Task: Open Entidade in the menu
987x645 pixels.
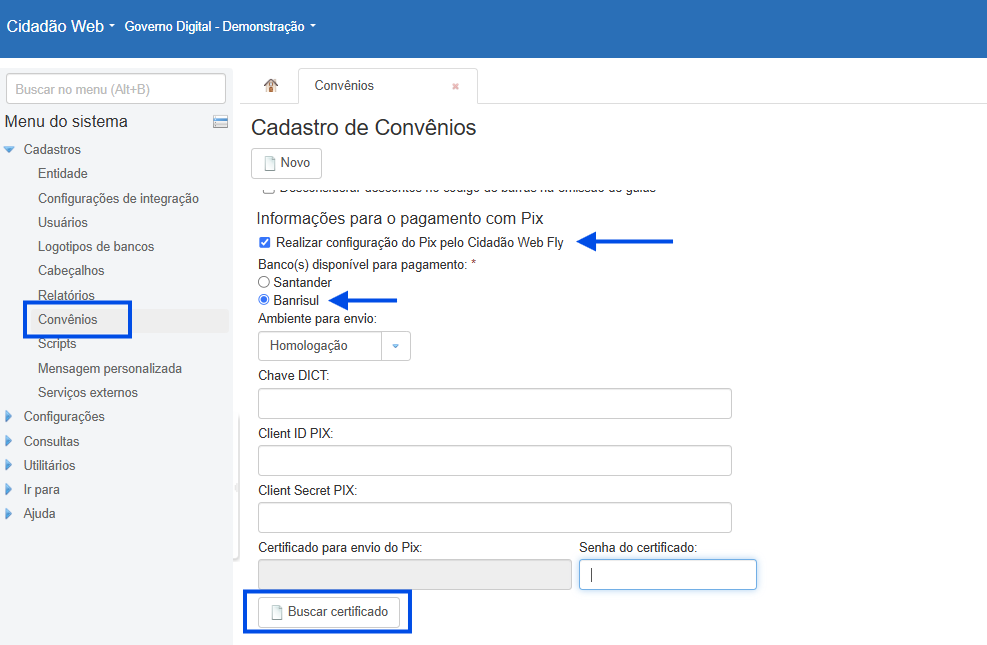Action: pos(62,174)
